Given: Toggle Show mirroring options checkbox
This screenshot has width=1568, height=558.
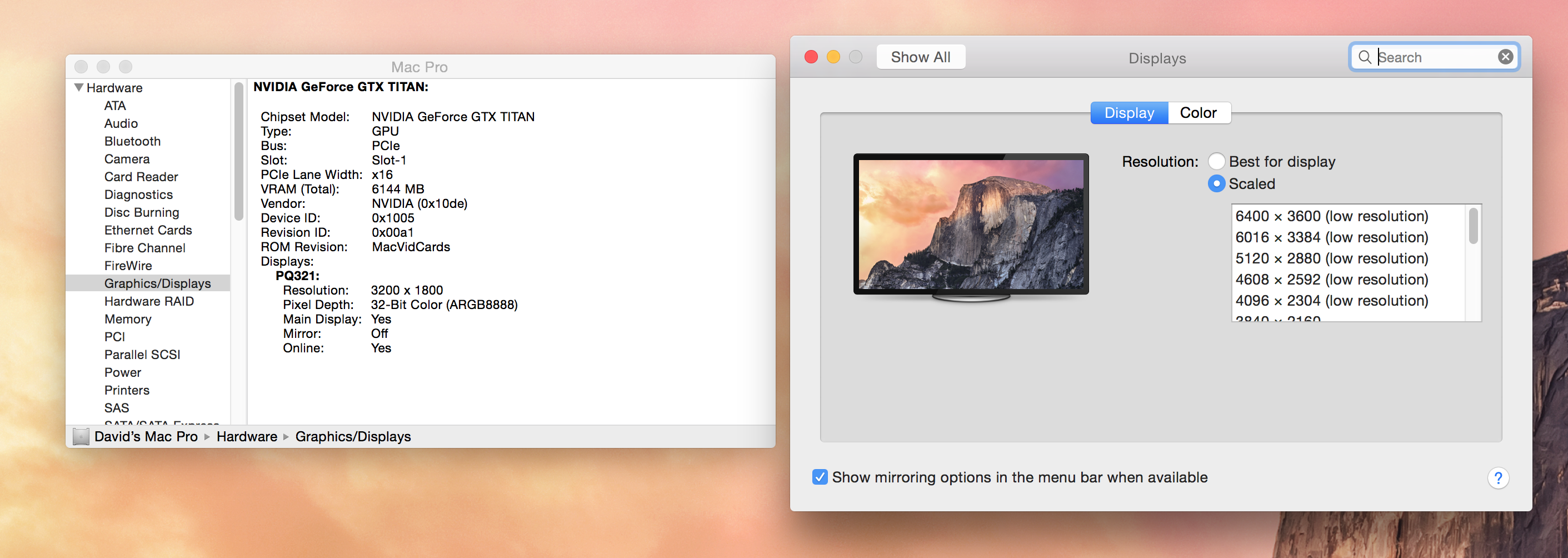Looking at the screenshot, I should (820, 477).
